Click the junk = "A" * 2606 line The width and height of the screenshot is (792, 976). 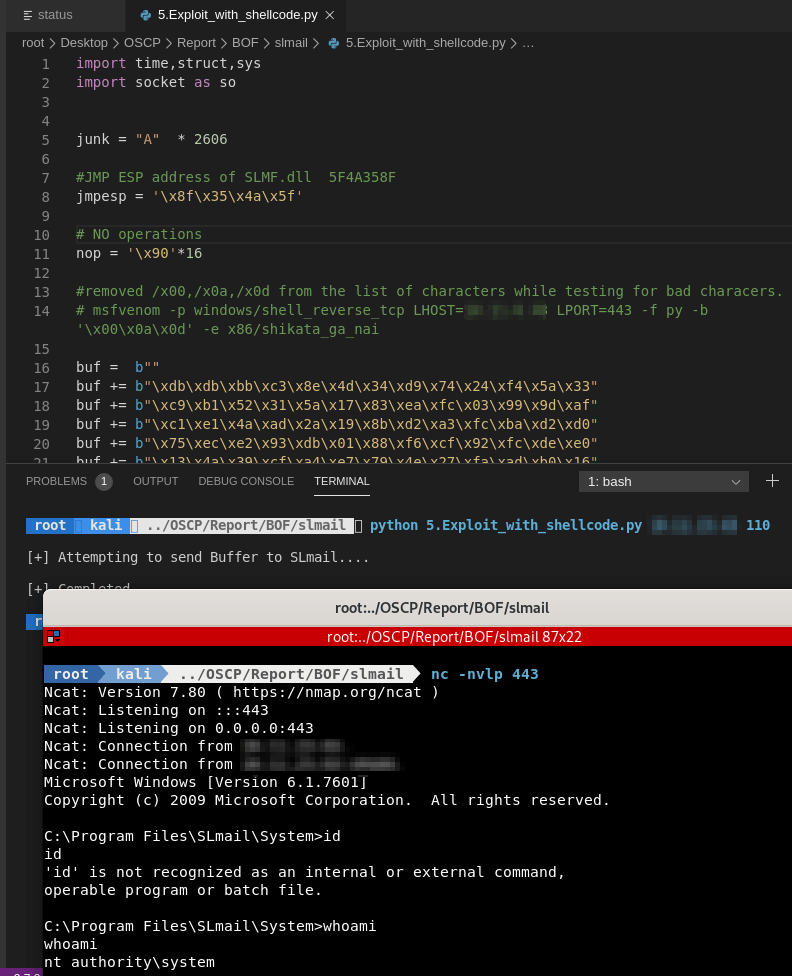[x=151, y=139]
